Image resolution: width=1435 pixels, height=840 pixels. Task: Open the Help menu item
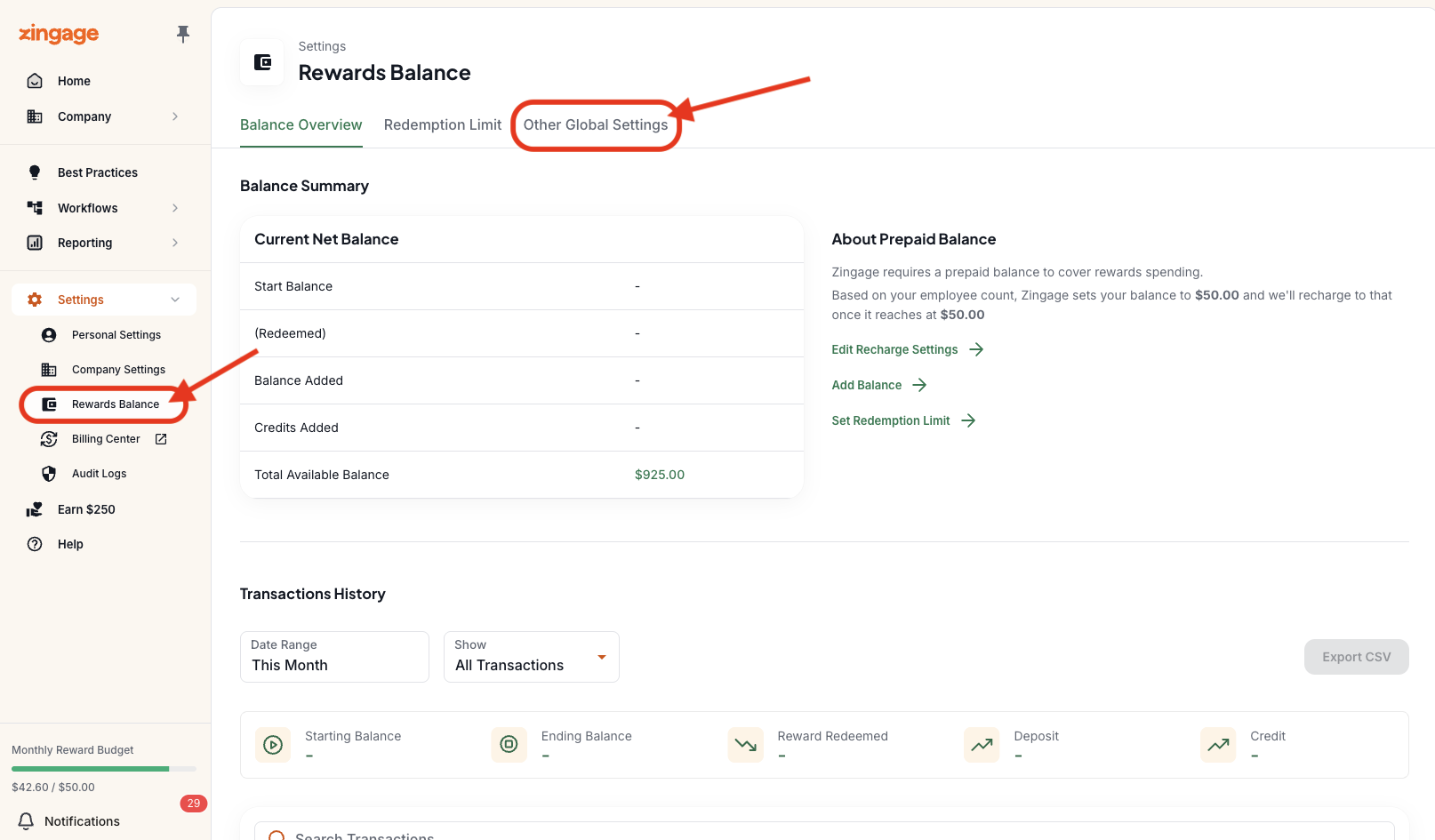pos(70,544)
